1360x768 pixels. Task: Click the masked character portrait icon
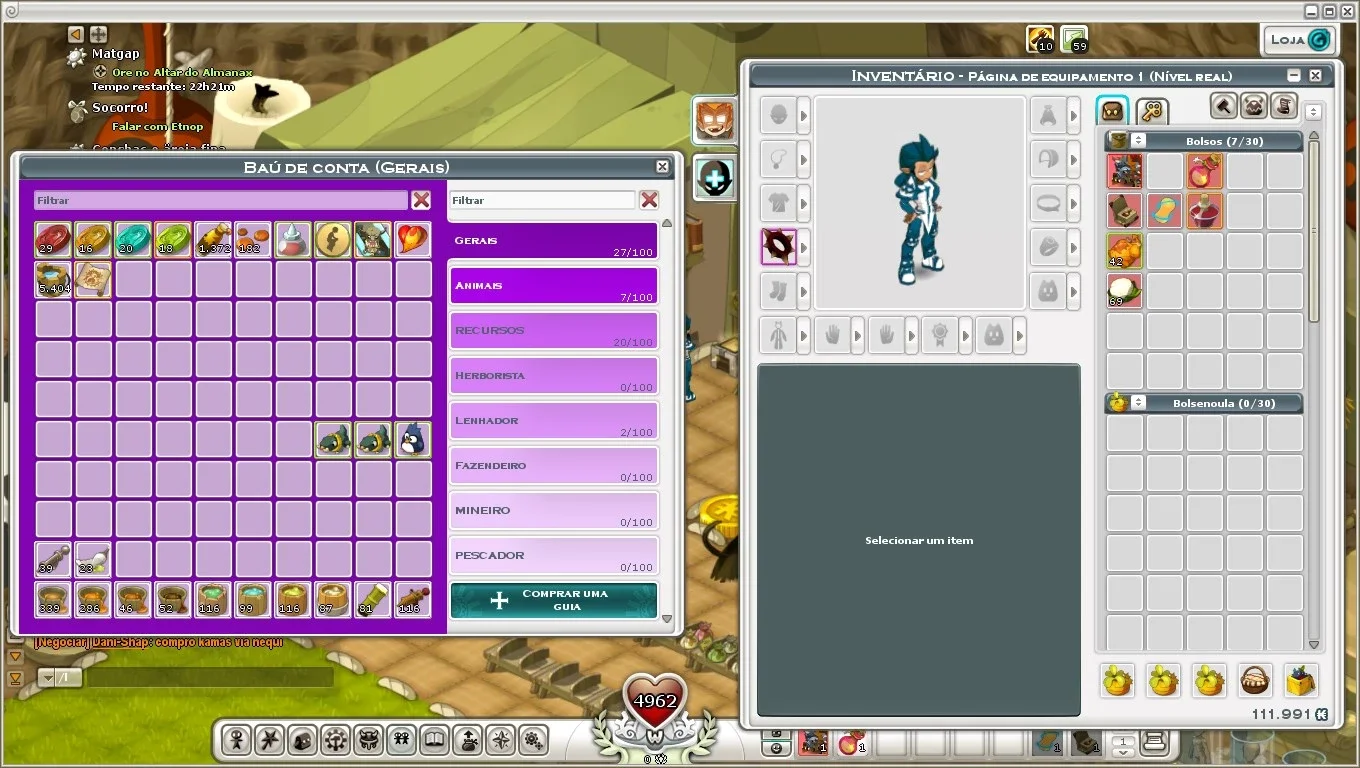point(715,121)
